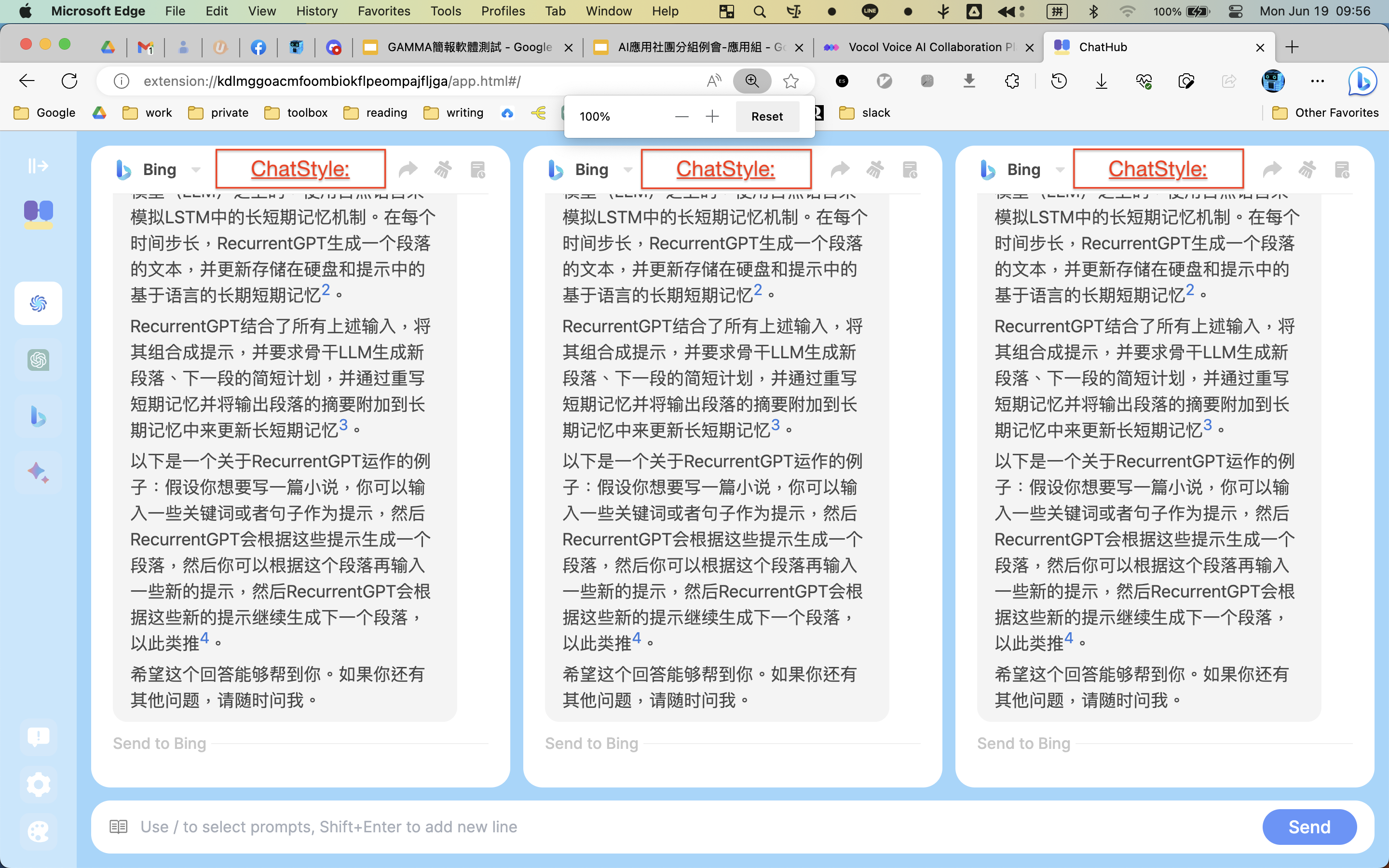Clear the middle panel conversation with the broom
1389x868 pixels.
(x=875, y=169)
